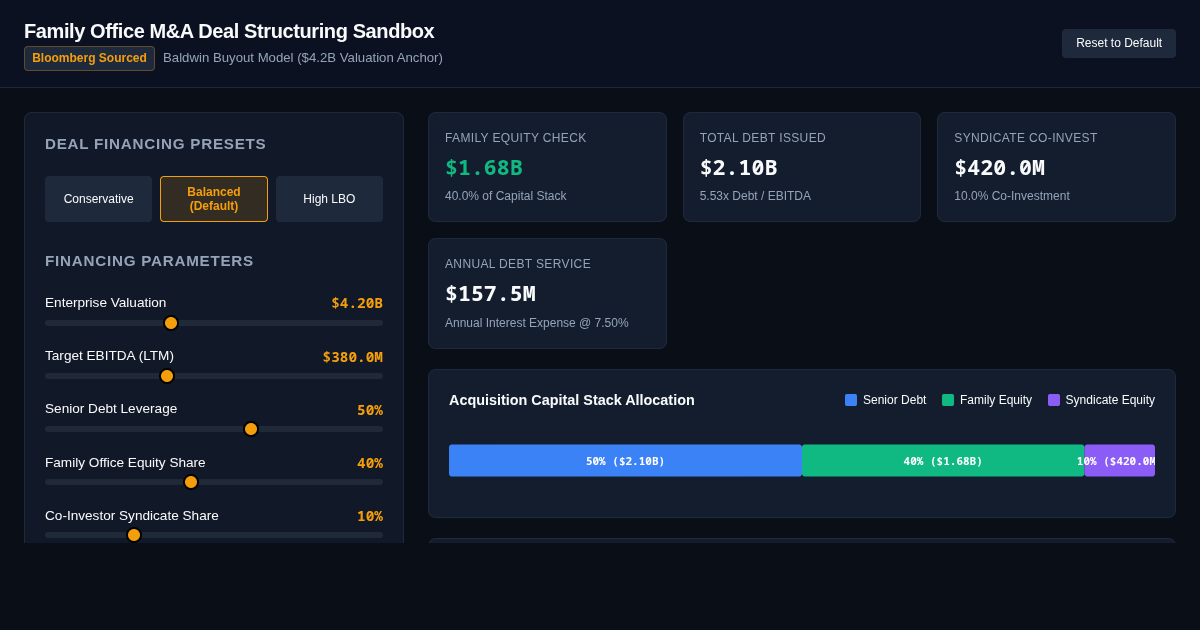
Task: Click the Baldwin Buyout Model subtitle
Action: click(303, 58)
